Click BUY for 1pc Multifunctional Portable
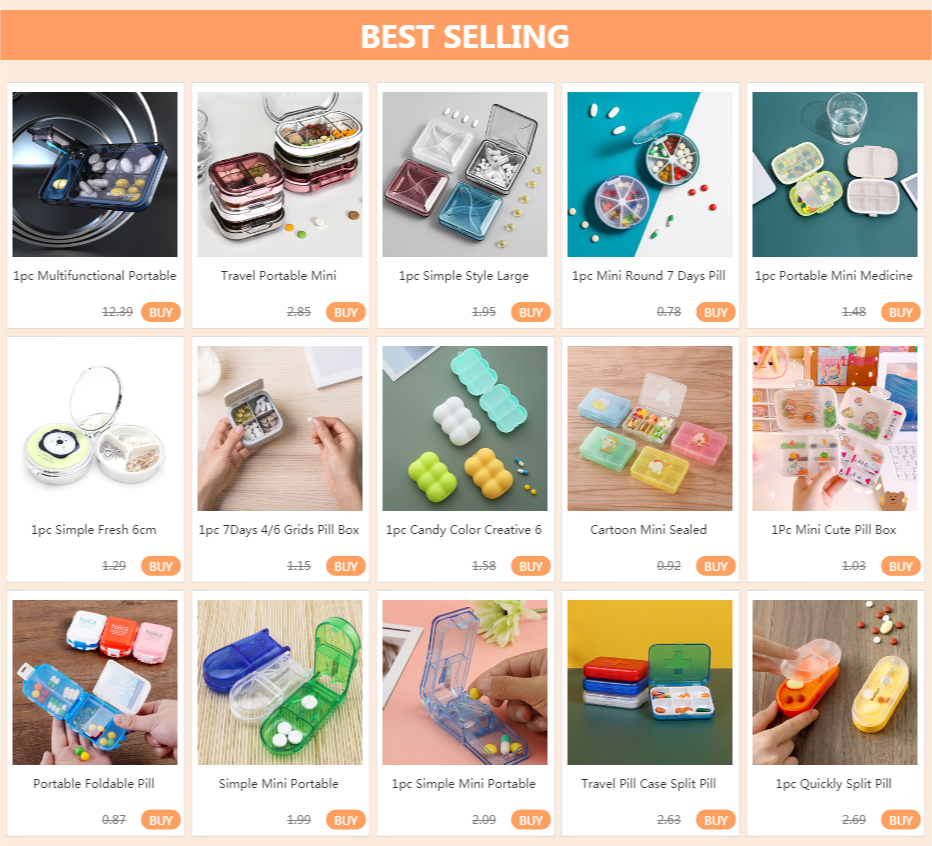This screenshot has height=846, width=932. click(160, 312)
